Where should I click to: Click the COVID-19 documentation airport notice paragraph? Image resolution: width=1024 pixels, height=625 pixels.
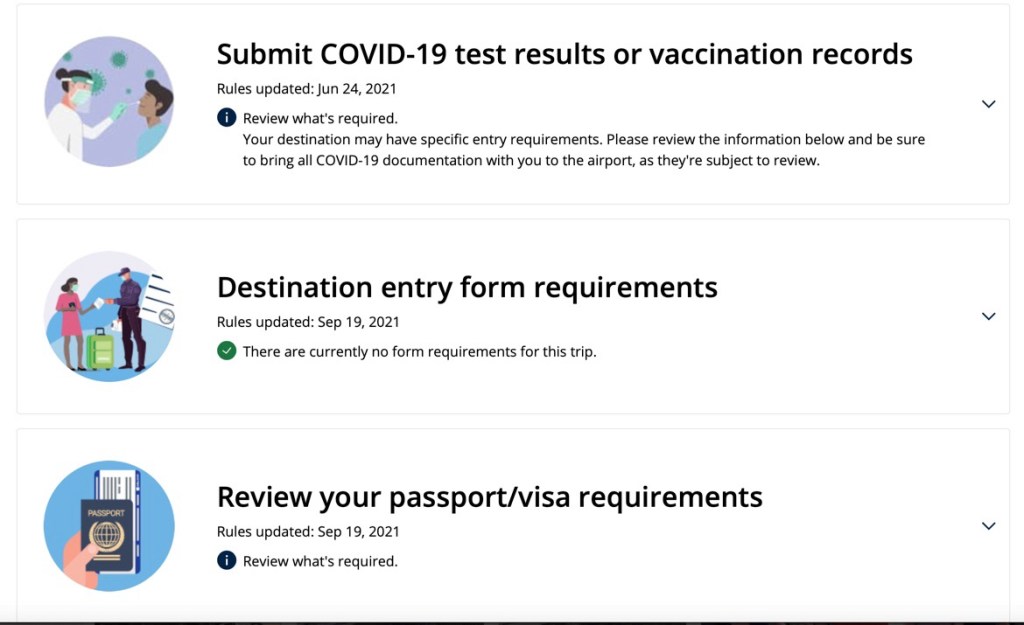coord(583,150)
